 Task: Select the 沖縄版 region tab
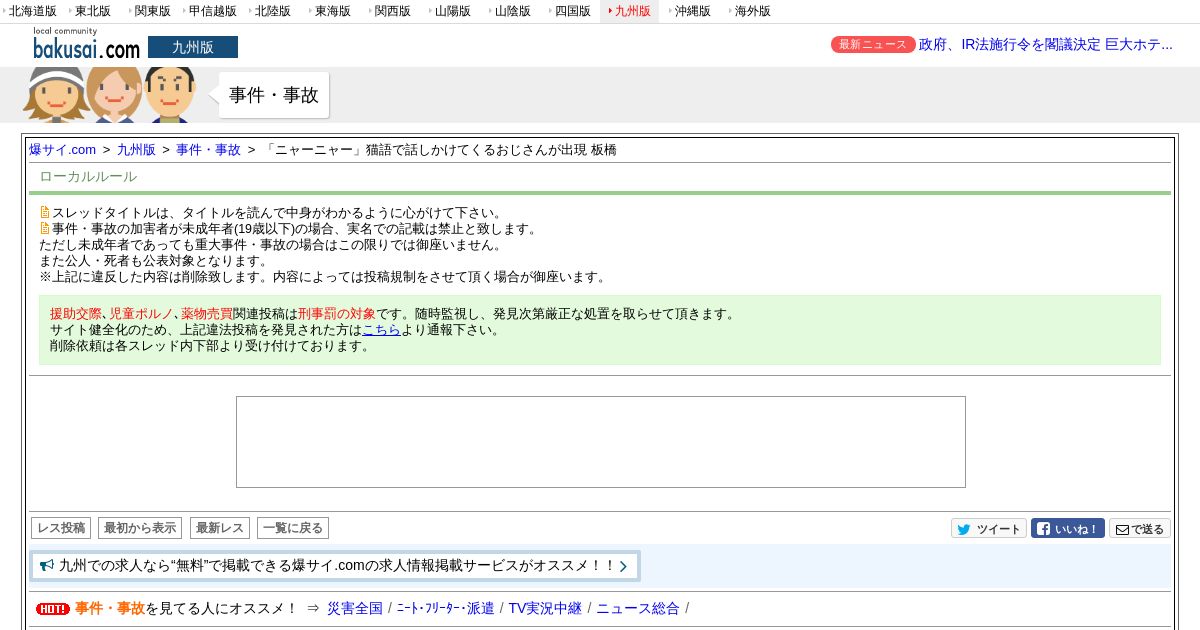[x=692, y=11]
